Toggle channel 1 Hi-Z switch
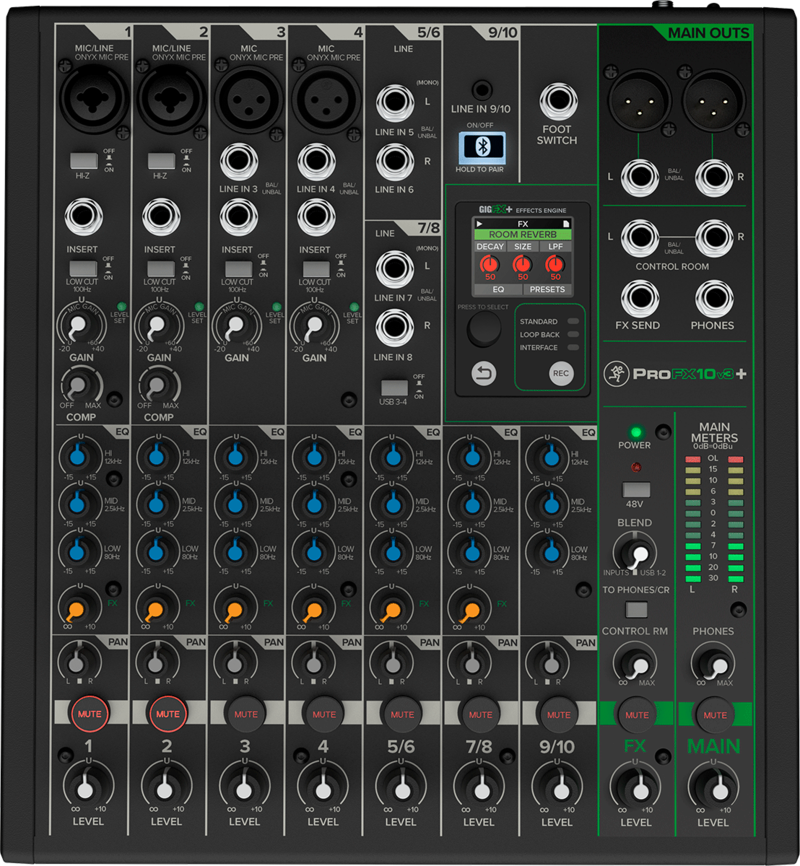This screenshot has height=866, width=800. [x=82, y=159]
